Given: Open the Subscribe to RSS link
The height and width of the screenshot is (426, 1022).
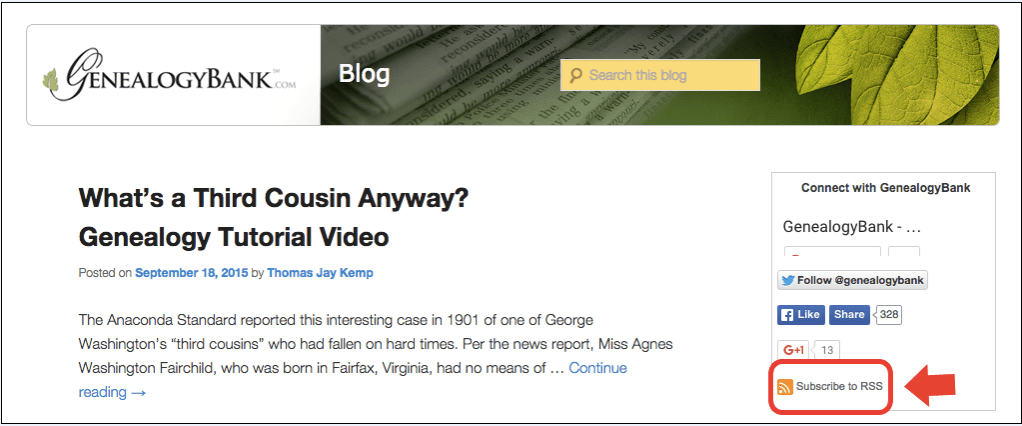Looking at the screenshot, I should (839, 386).
